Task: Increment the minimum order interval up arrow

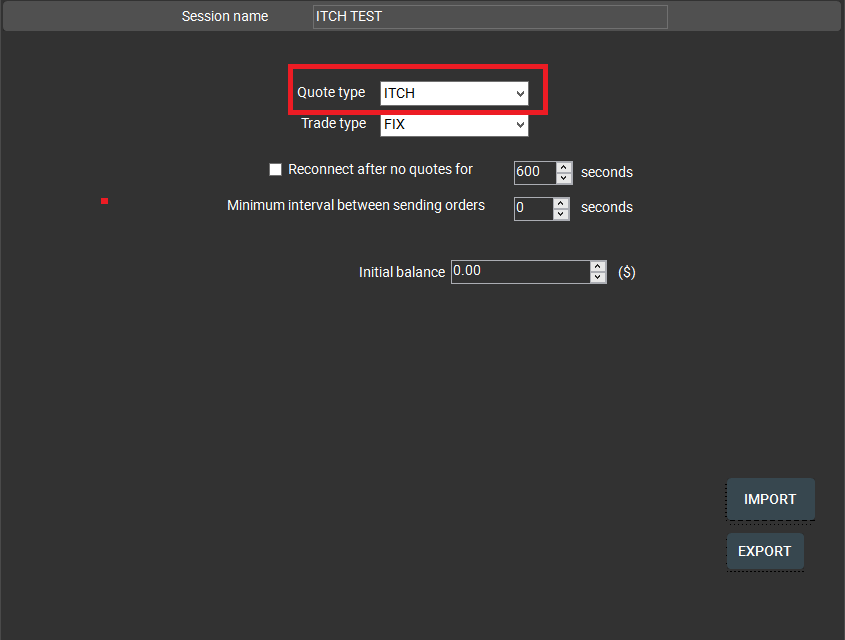Action: pos(561,203)
